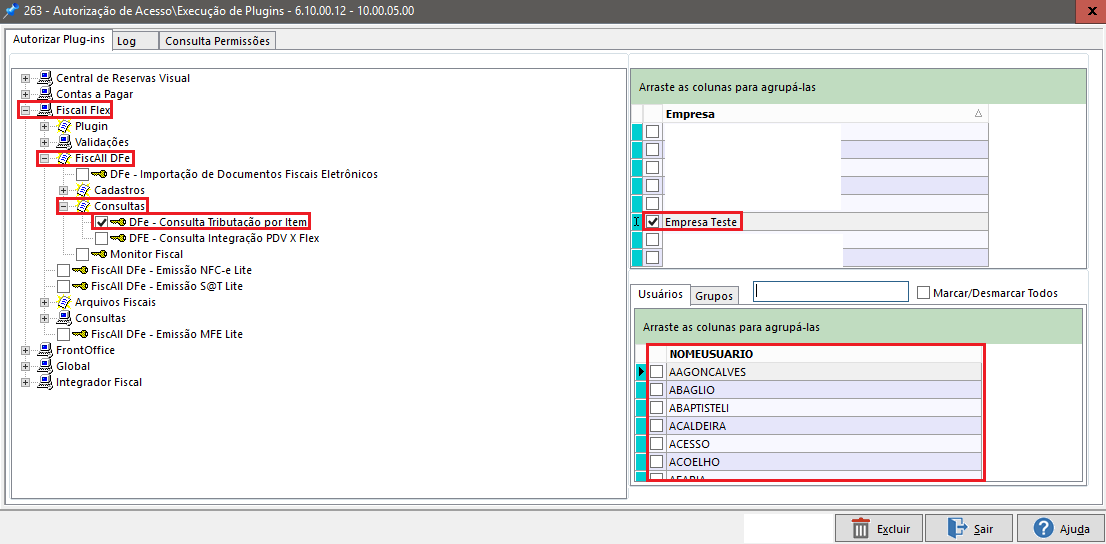Select the ABAPTISTELI user row
The height and width of the screenshot is (544, 1106).
(x=823, y=408)
